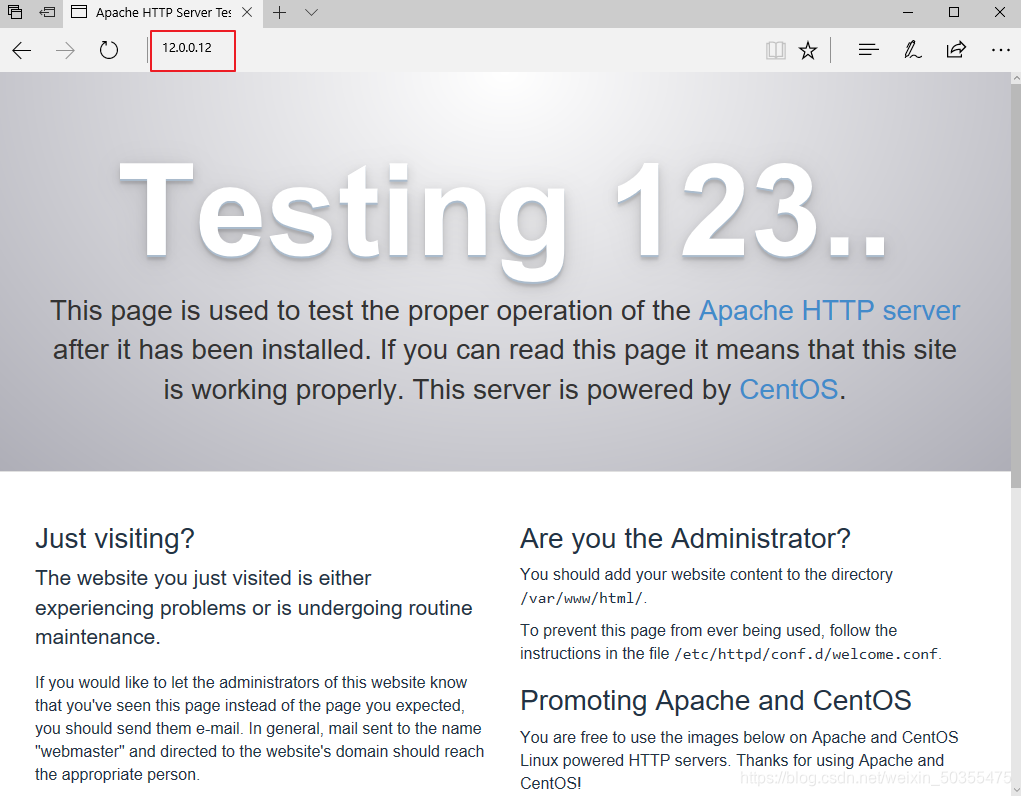Open a new tab with plus button
1021x796 pixels.
tap(279, 12)
